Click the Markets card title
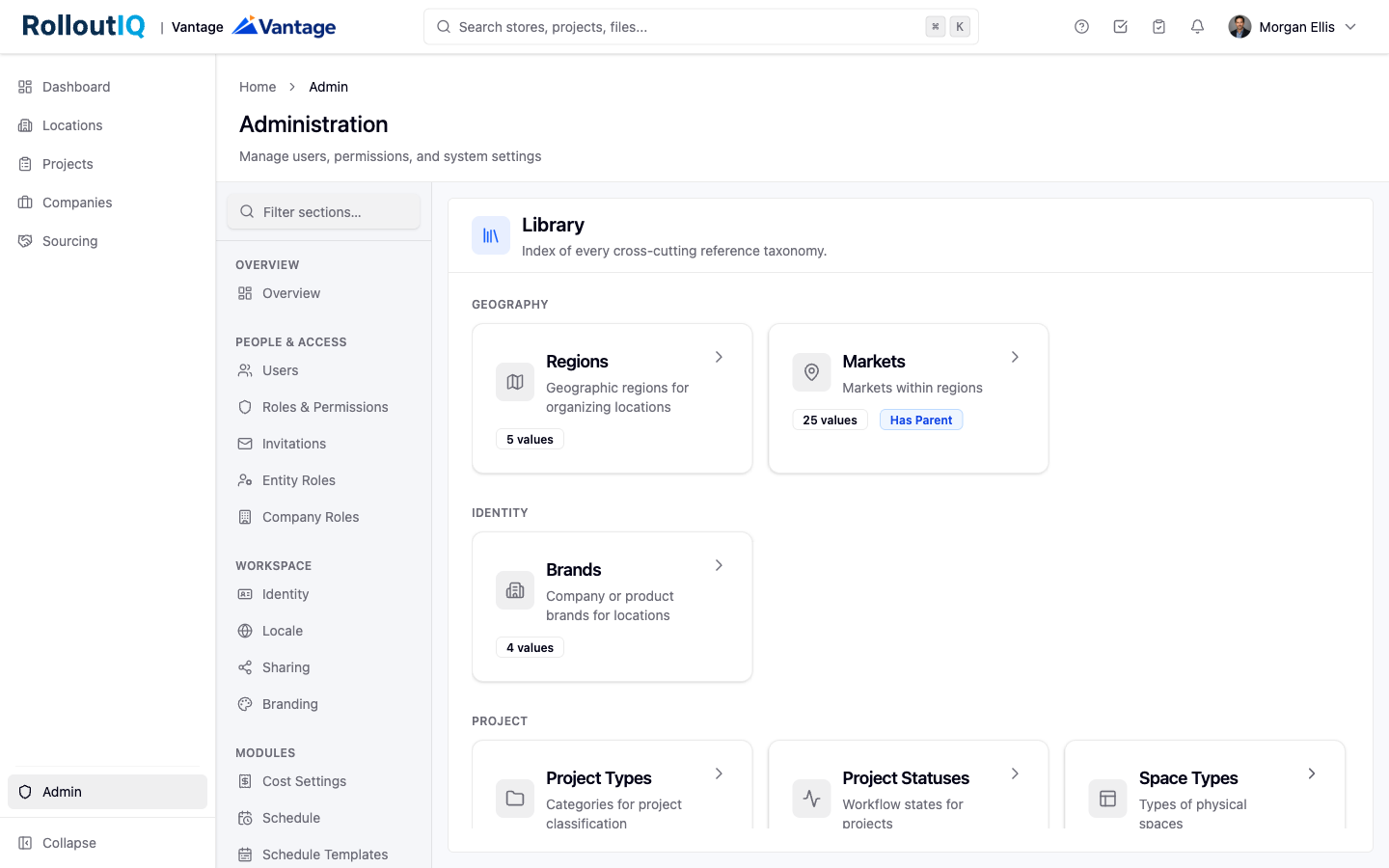1389x868 pixels. (x=874, y=362)
